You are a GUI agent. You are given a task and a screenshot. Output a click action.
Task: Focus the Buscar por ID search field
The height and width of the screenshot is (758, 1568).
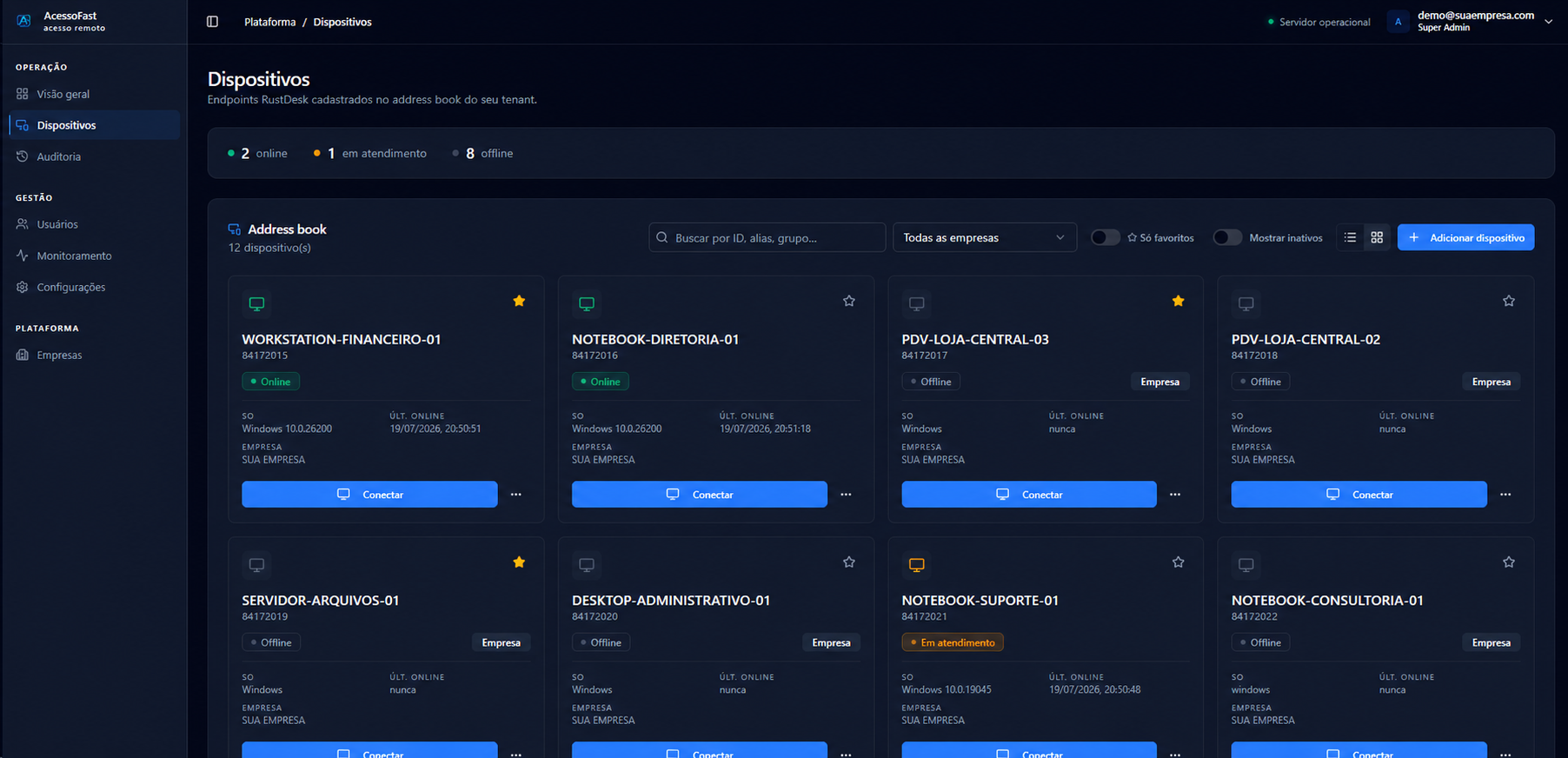(x=767, y=237)
